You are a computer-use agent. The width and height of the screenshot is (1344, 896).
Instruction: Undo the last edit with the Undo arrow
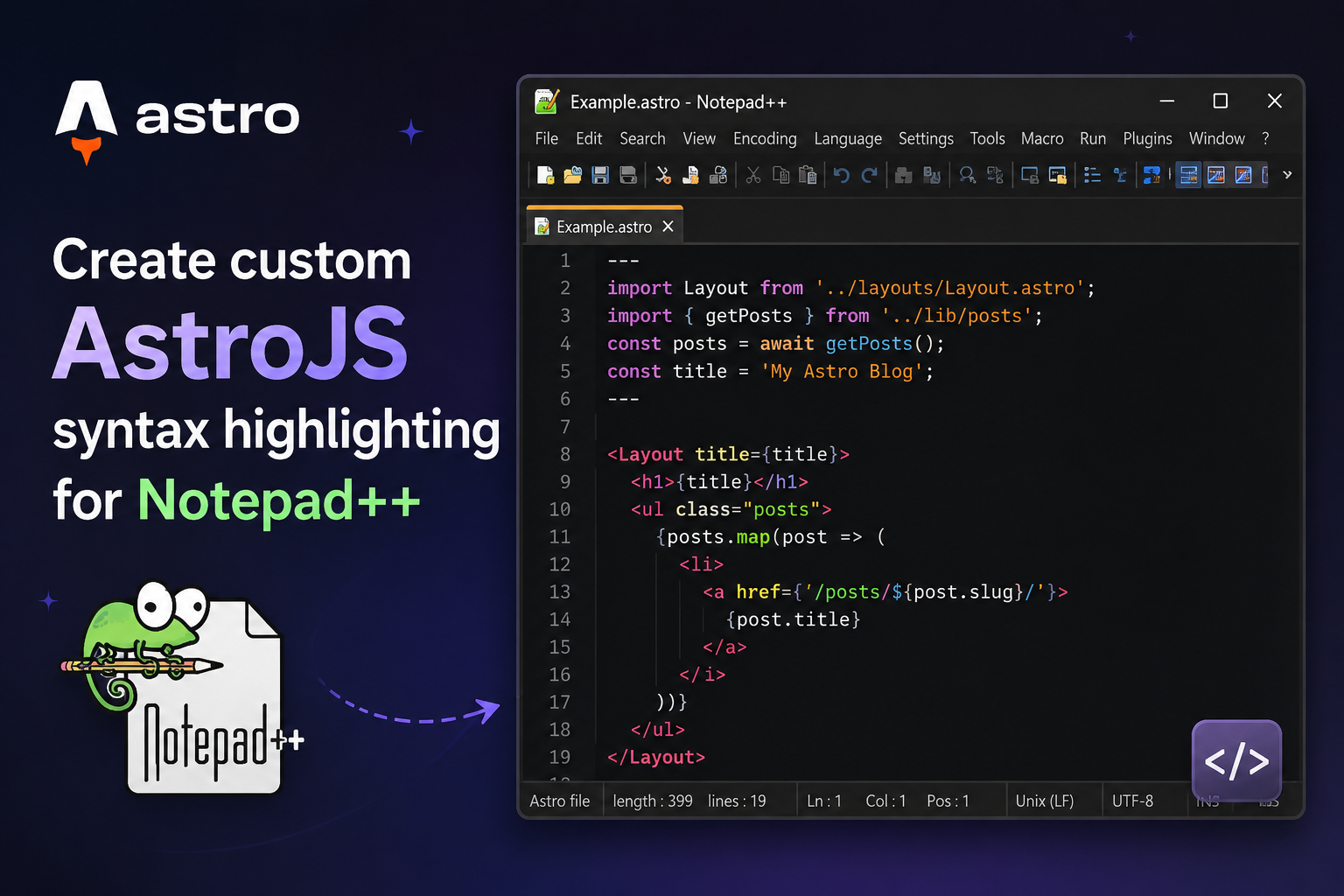pyautogui.click(x=842, y=175)
